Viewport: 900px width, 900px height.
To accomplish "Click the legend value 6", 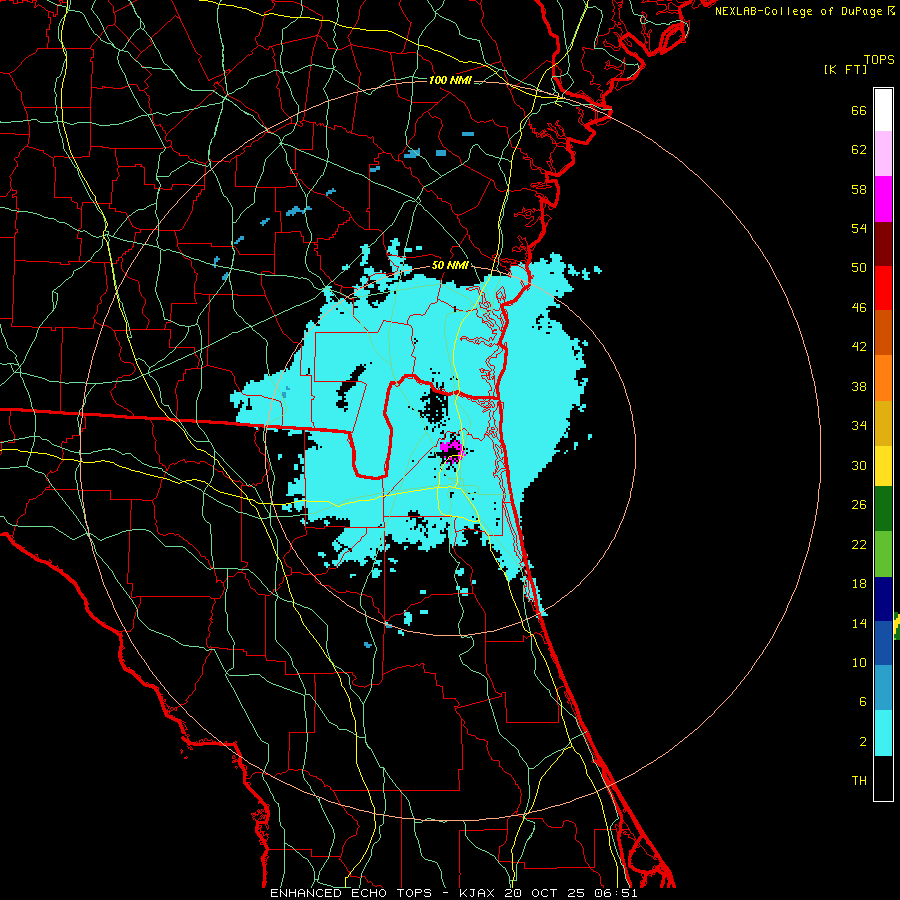I will coord(862,702).
